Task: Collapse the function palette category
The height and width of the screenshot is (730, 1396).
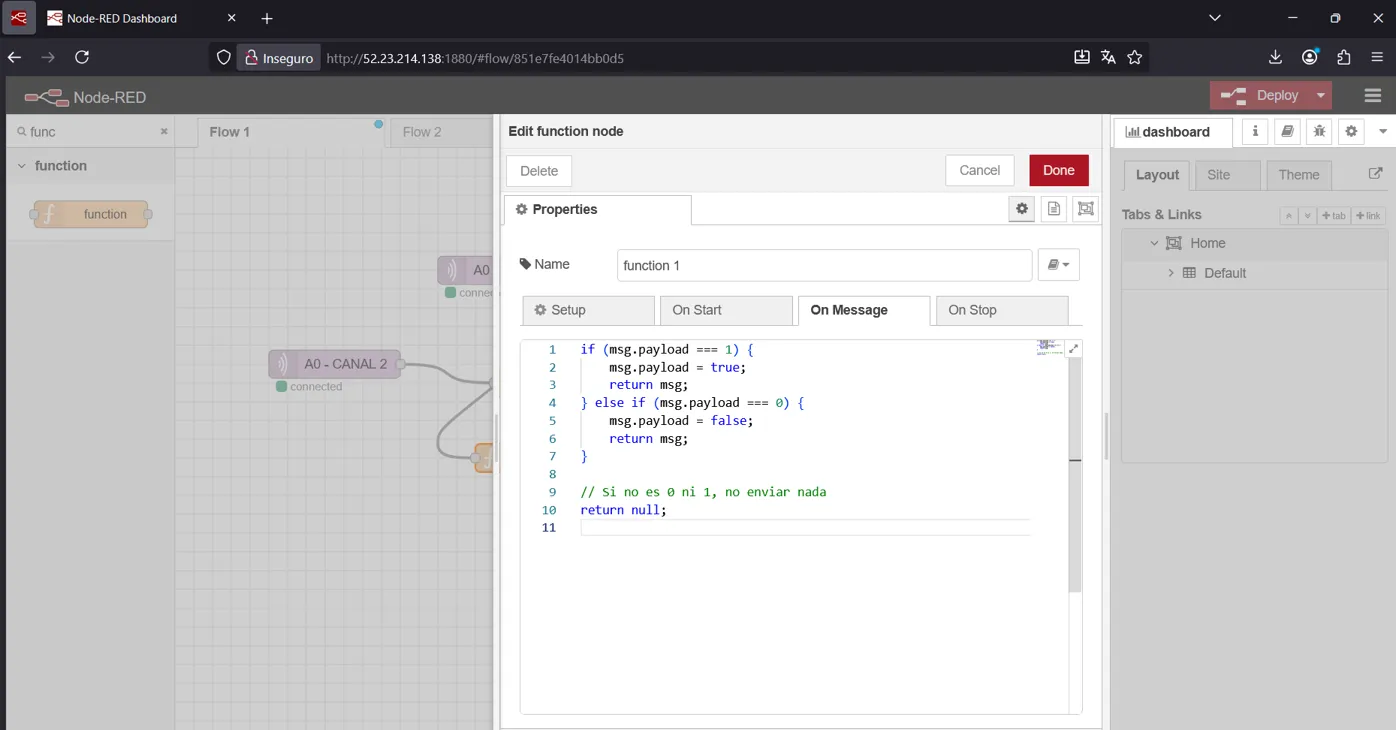Action: point(22,166)
